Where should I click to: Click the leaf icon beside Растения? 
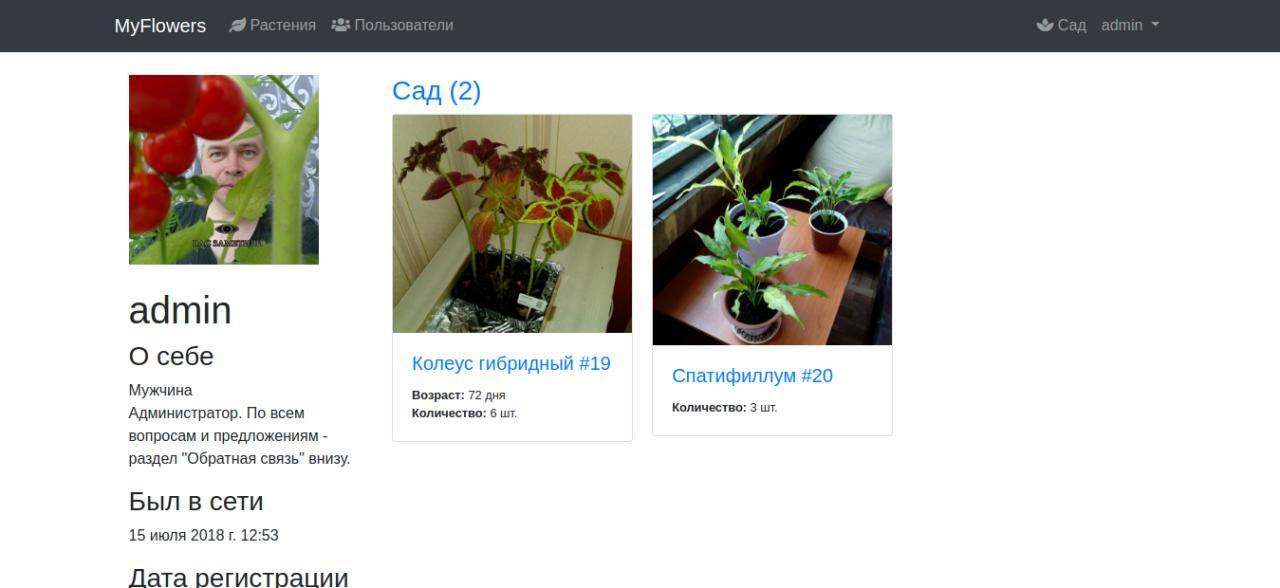[x=237, y=25]
